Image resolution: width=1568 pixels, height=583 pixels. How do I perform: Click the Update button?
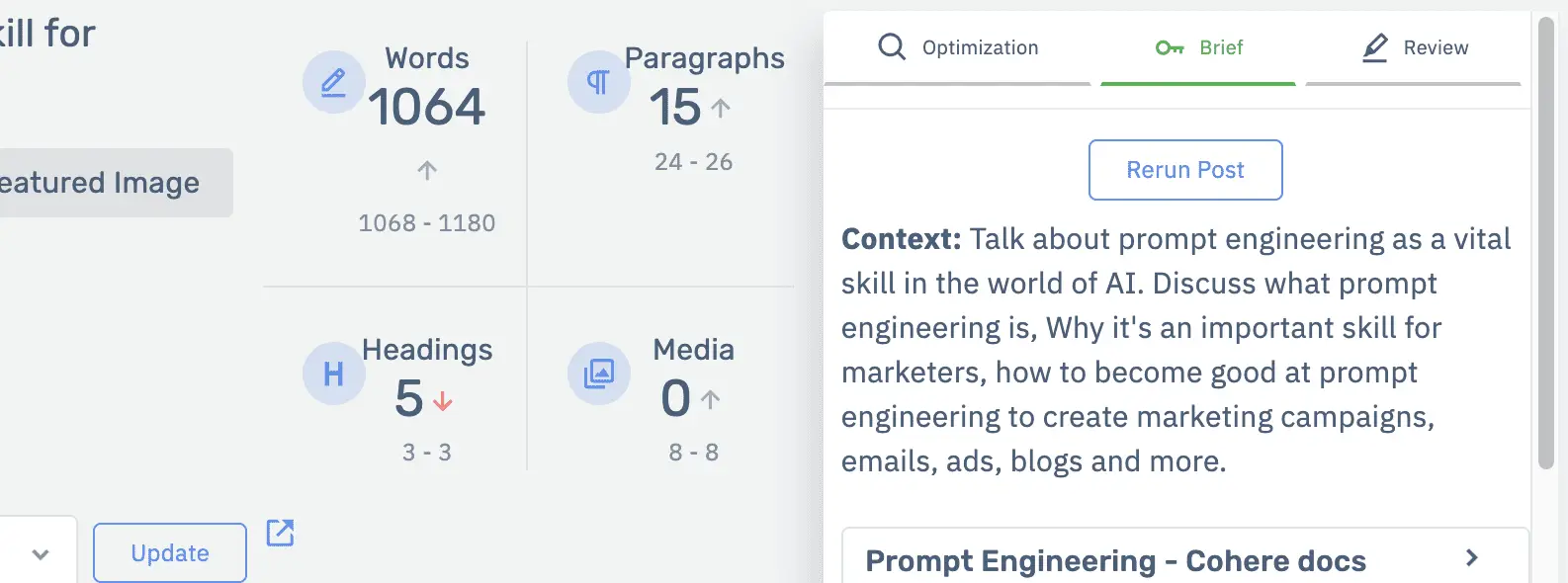tap(170, 553)
